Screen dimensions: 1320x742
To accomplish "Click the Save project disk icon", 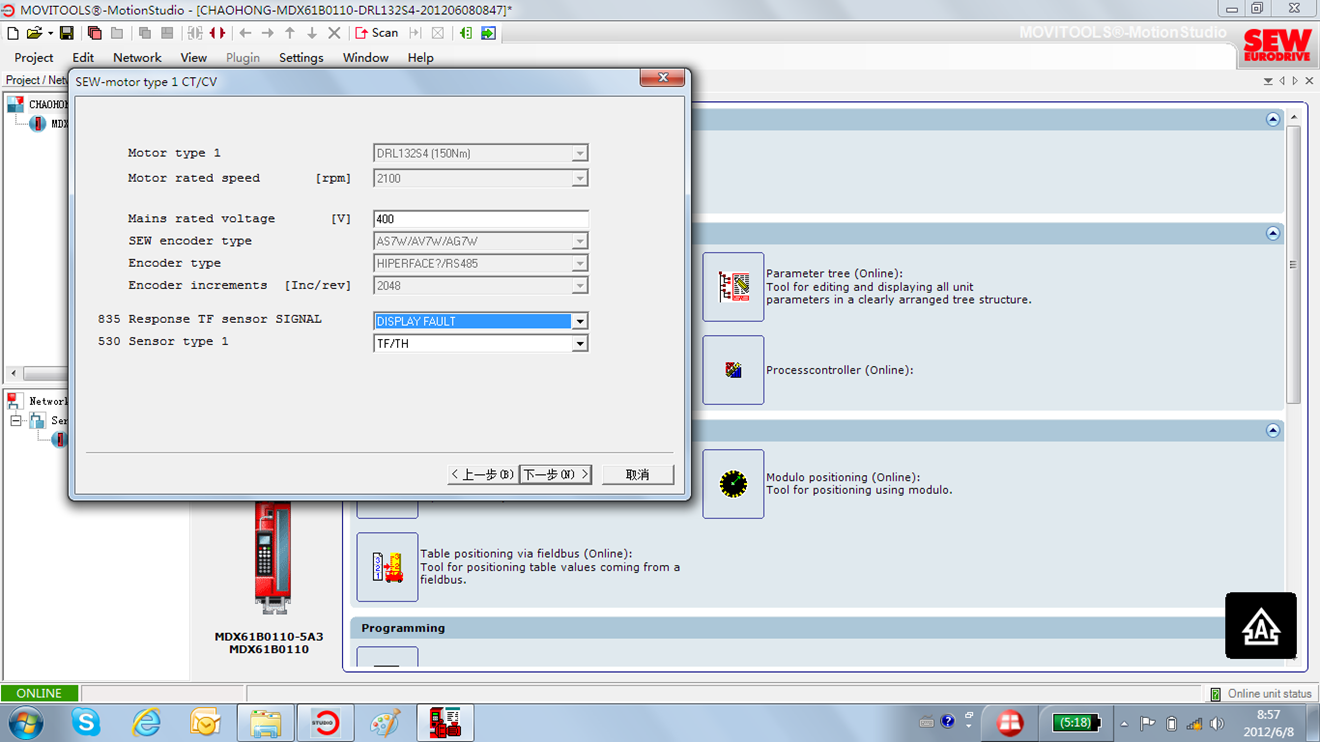I will coord(67,33).
